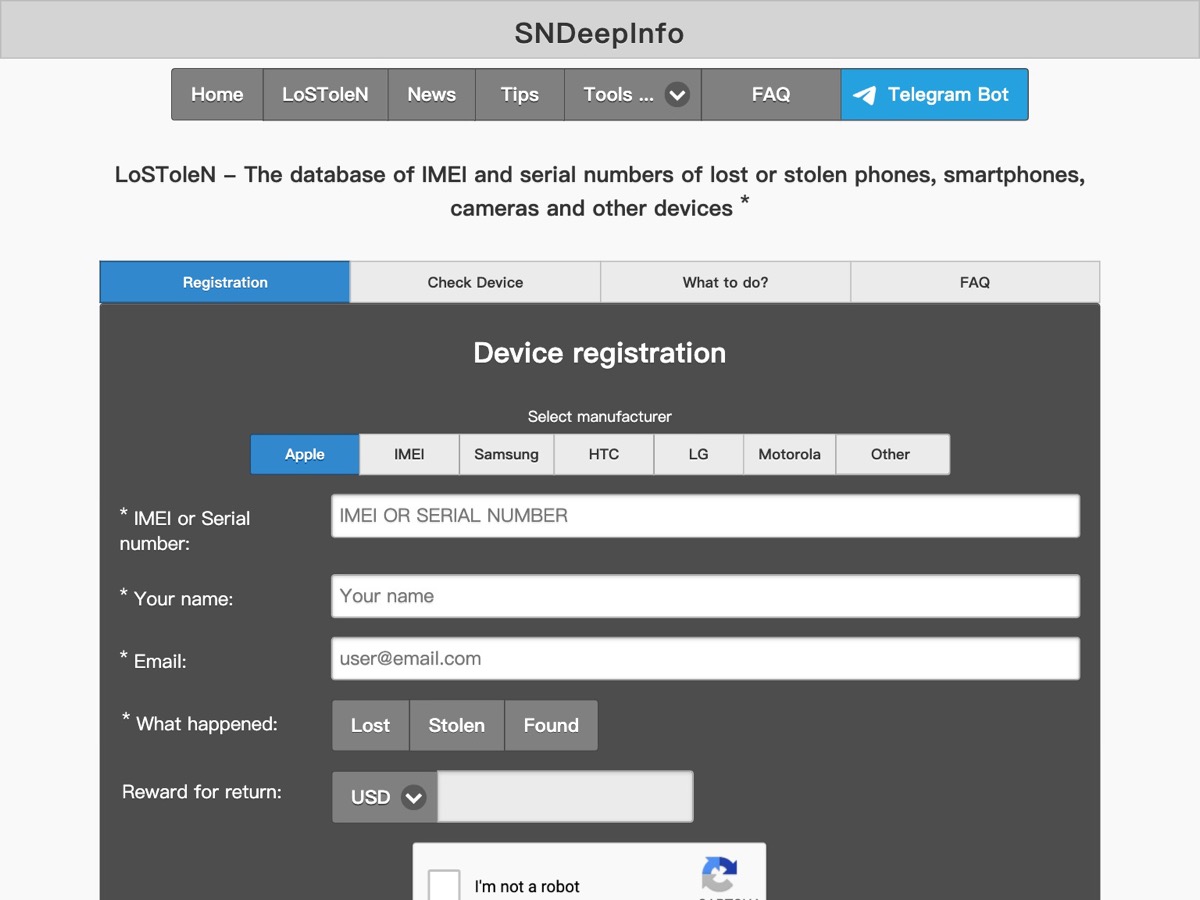This screenshot has height=900, width=1200.
Task: Tick the I'm not a robot checkbox
Action: pyautogui.click(x=444, y=886)
